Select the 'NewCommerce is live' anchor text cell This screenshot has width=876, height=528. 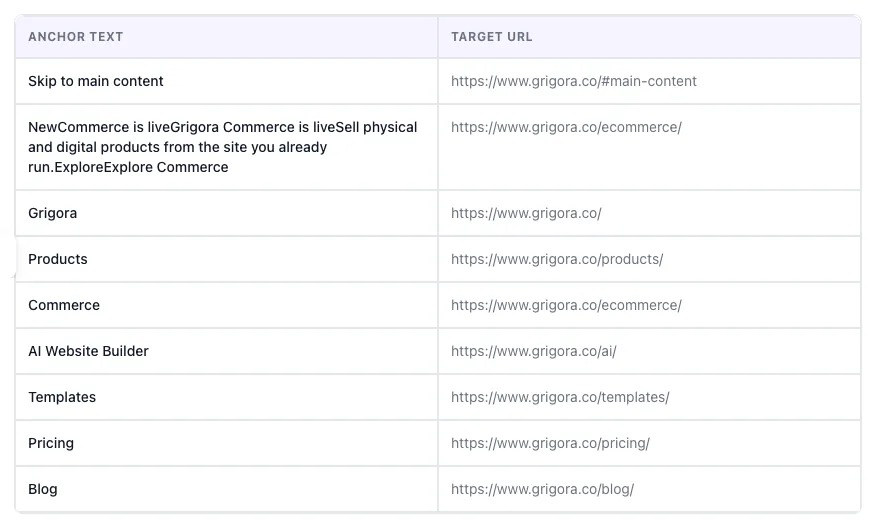point(226,147)
